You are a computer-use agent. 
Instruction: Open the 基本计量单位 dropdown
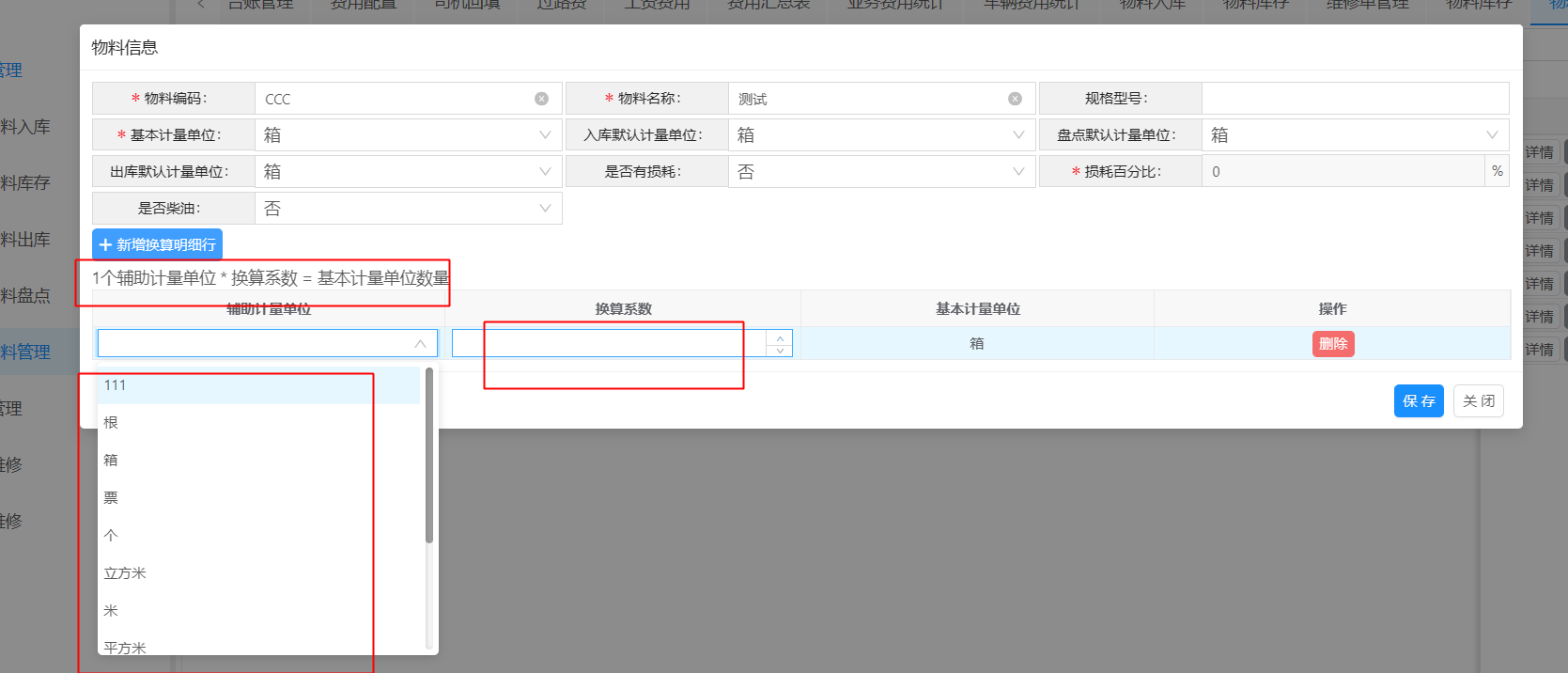coord(408,135)
